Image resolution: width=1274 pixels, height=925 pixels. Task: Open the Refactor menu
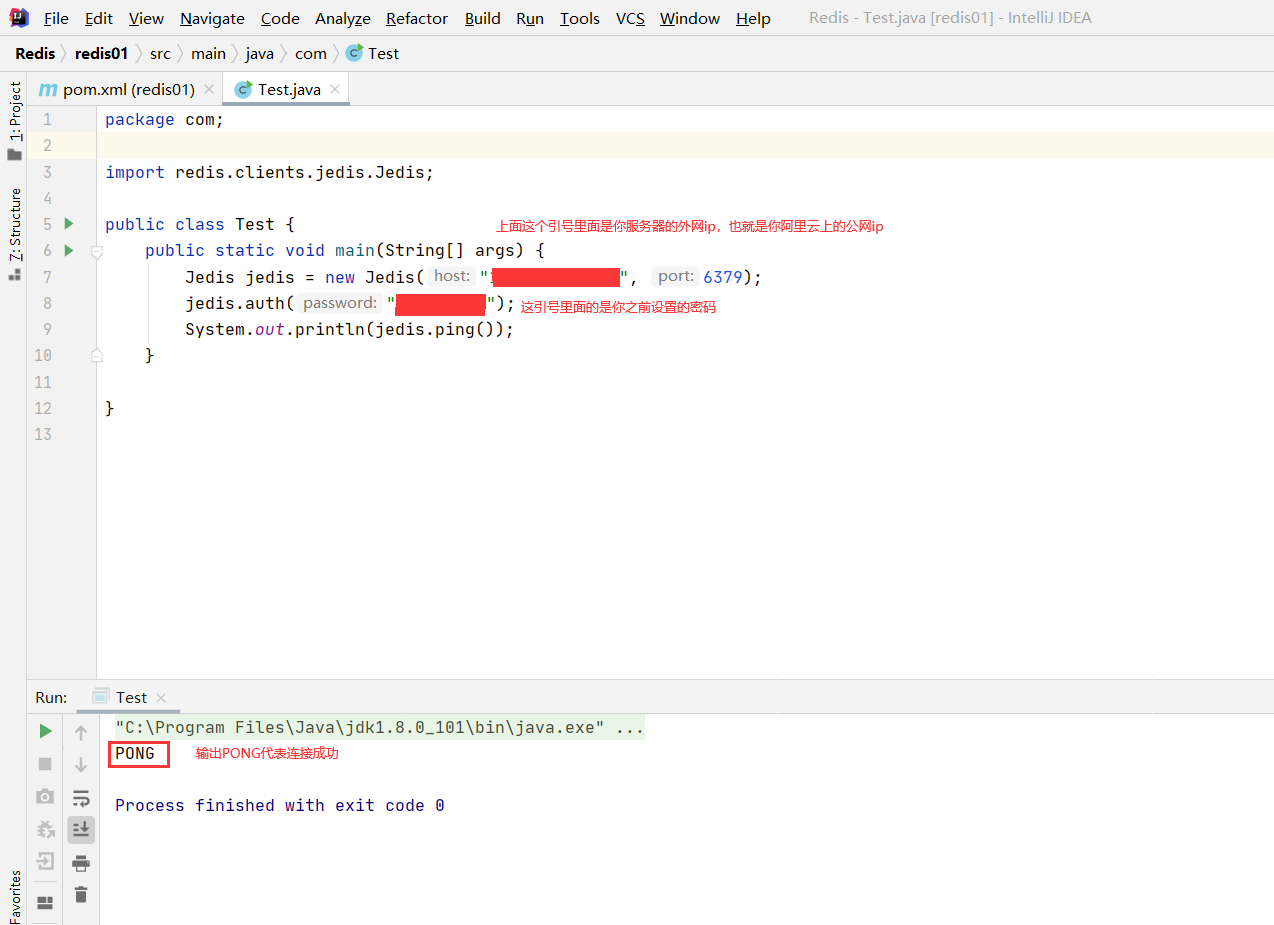[417, 18]
